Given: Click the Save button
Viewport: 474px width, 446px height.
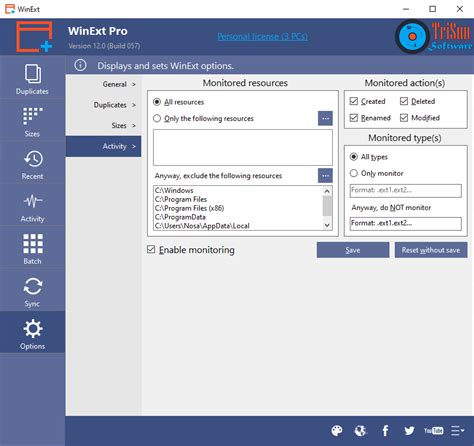Looking at the screenshot, I should (353, 250).
